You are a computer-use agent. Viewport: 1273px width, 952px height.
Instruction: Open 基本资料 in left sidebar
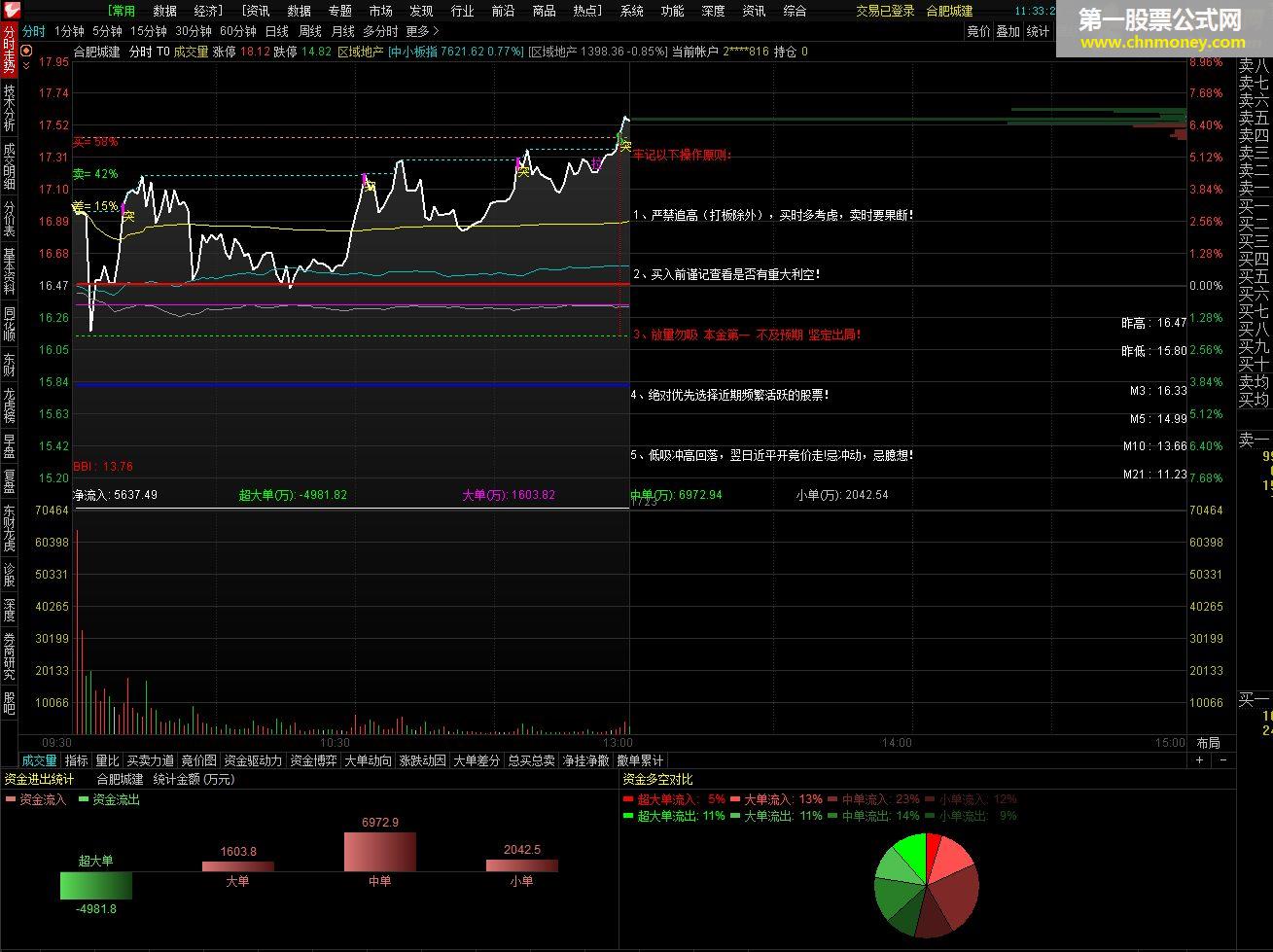(x=9, y=272)
